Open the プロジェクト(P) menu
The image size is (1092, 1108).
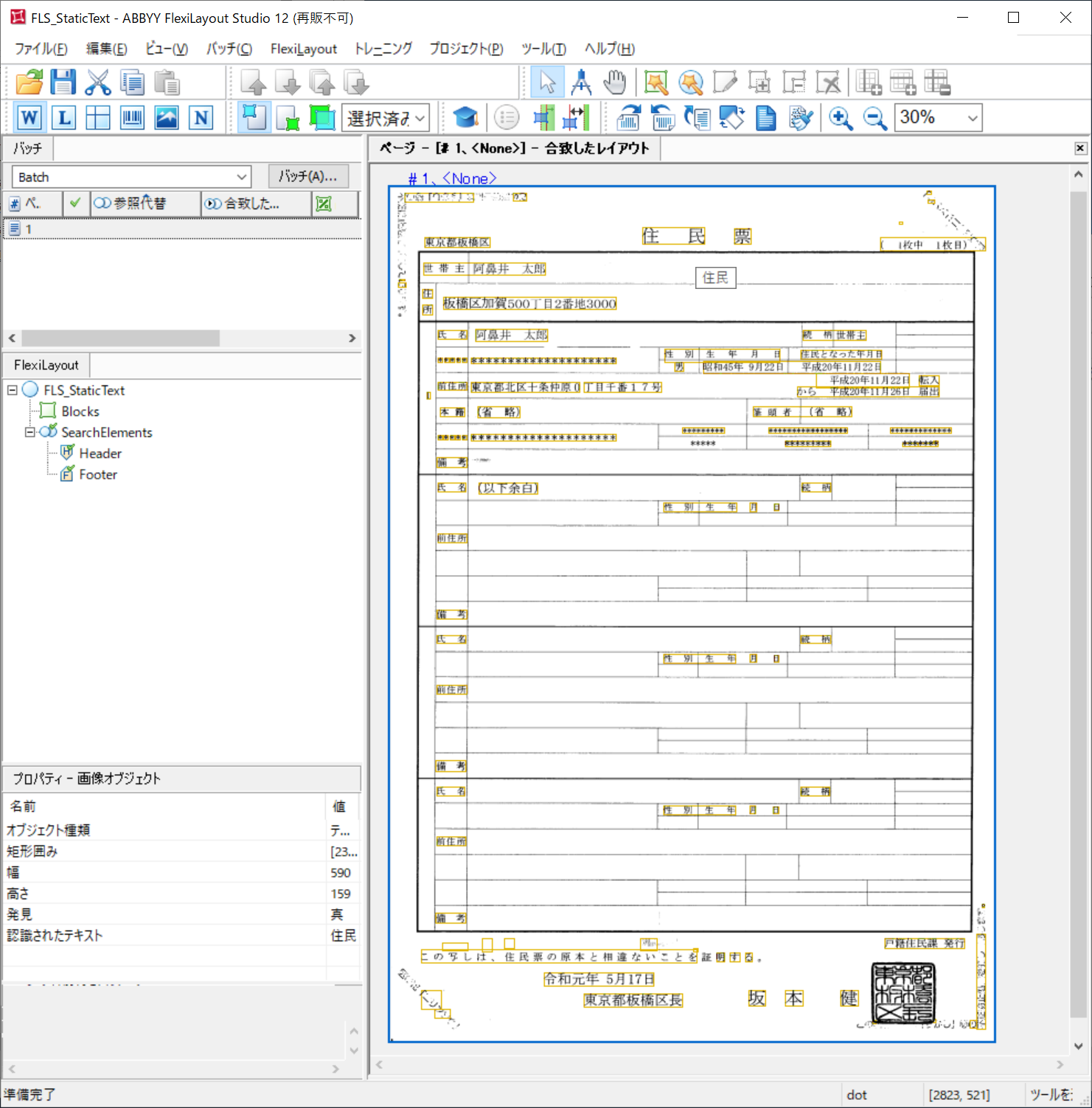coord(466,49)
